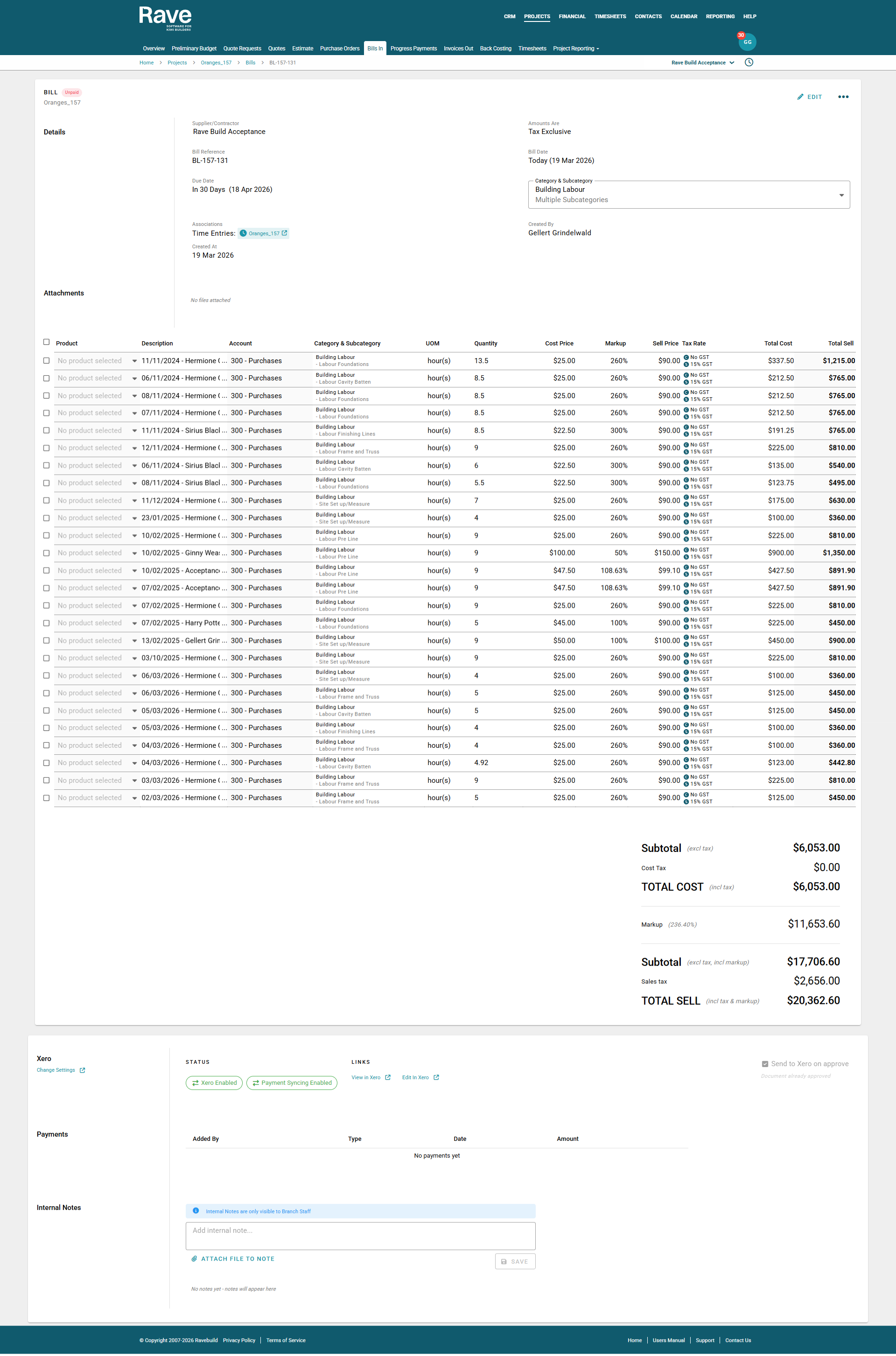Click the clock history icon

749,62
